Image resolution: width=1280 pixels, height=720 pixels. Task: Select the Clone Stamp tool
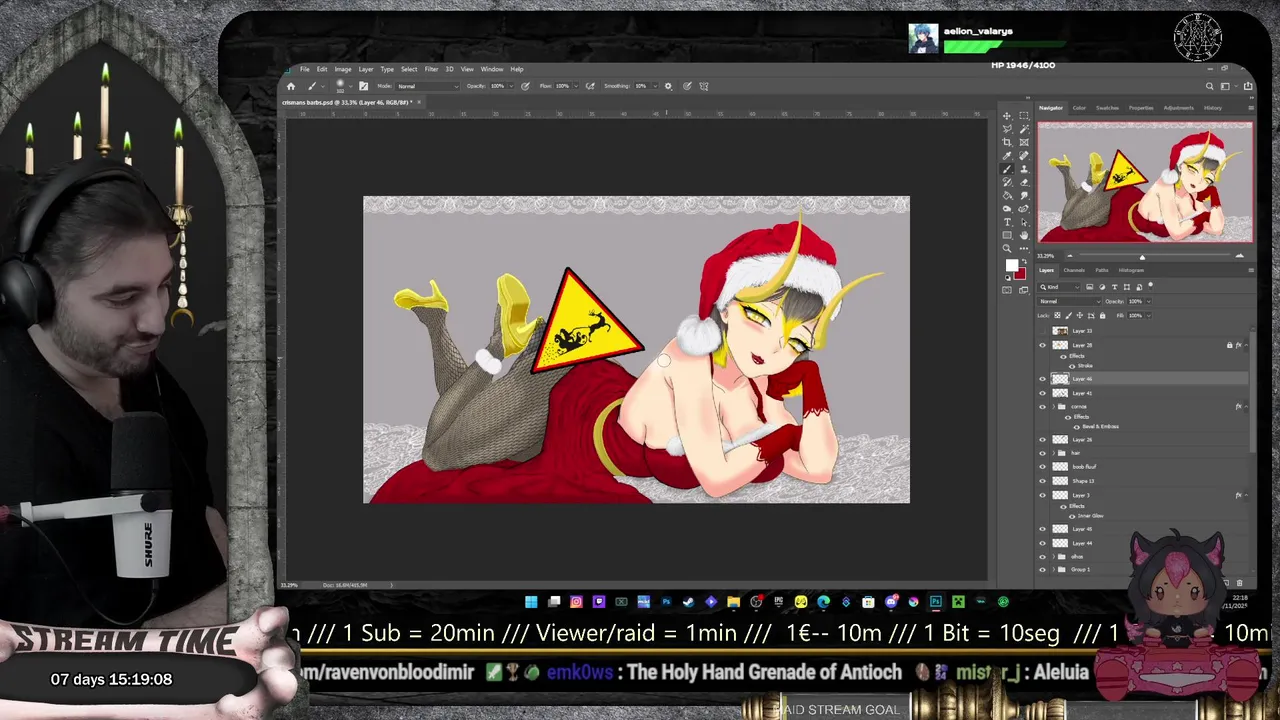[x=1024, y=169]
